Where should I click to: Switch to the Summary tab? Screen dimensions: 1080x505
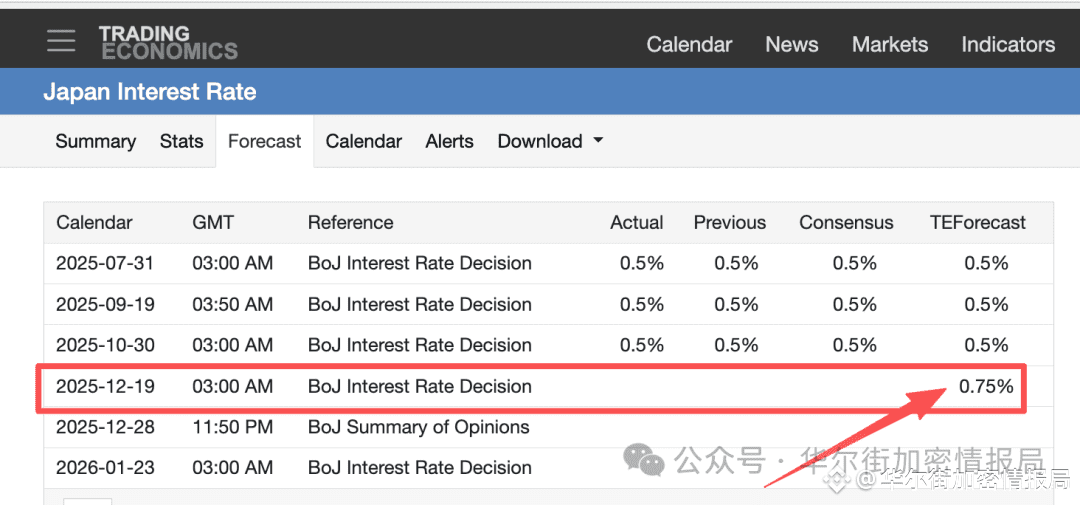[95, 141]
